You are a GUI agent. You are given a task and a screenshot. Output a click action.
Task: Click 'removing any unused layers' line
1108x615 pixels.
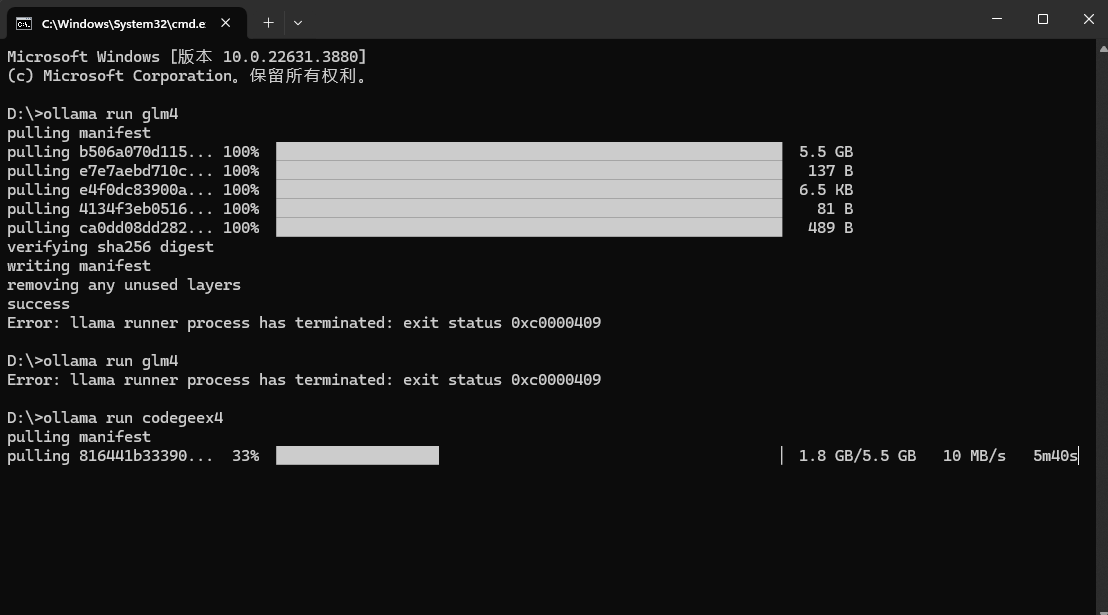click(x=124, y=285)
